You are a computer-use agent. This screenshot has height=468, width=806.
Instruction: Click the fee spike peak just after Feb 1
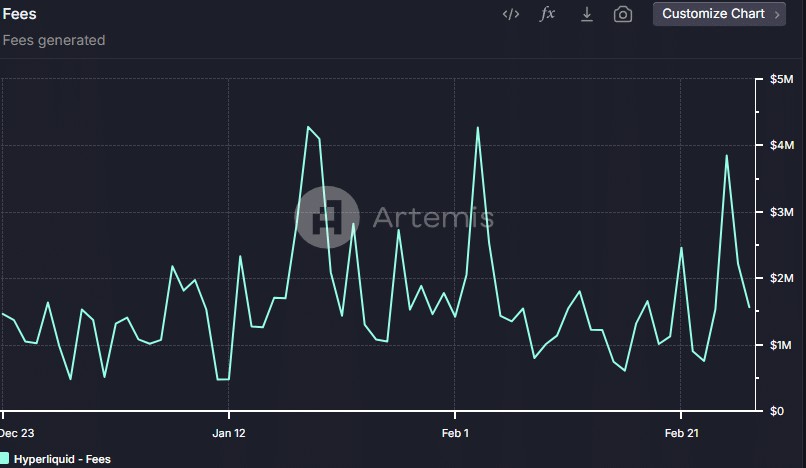point(478,128)
